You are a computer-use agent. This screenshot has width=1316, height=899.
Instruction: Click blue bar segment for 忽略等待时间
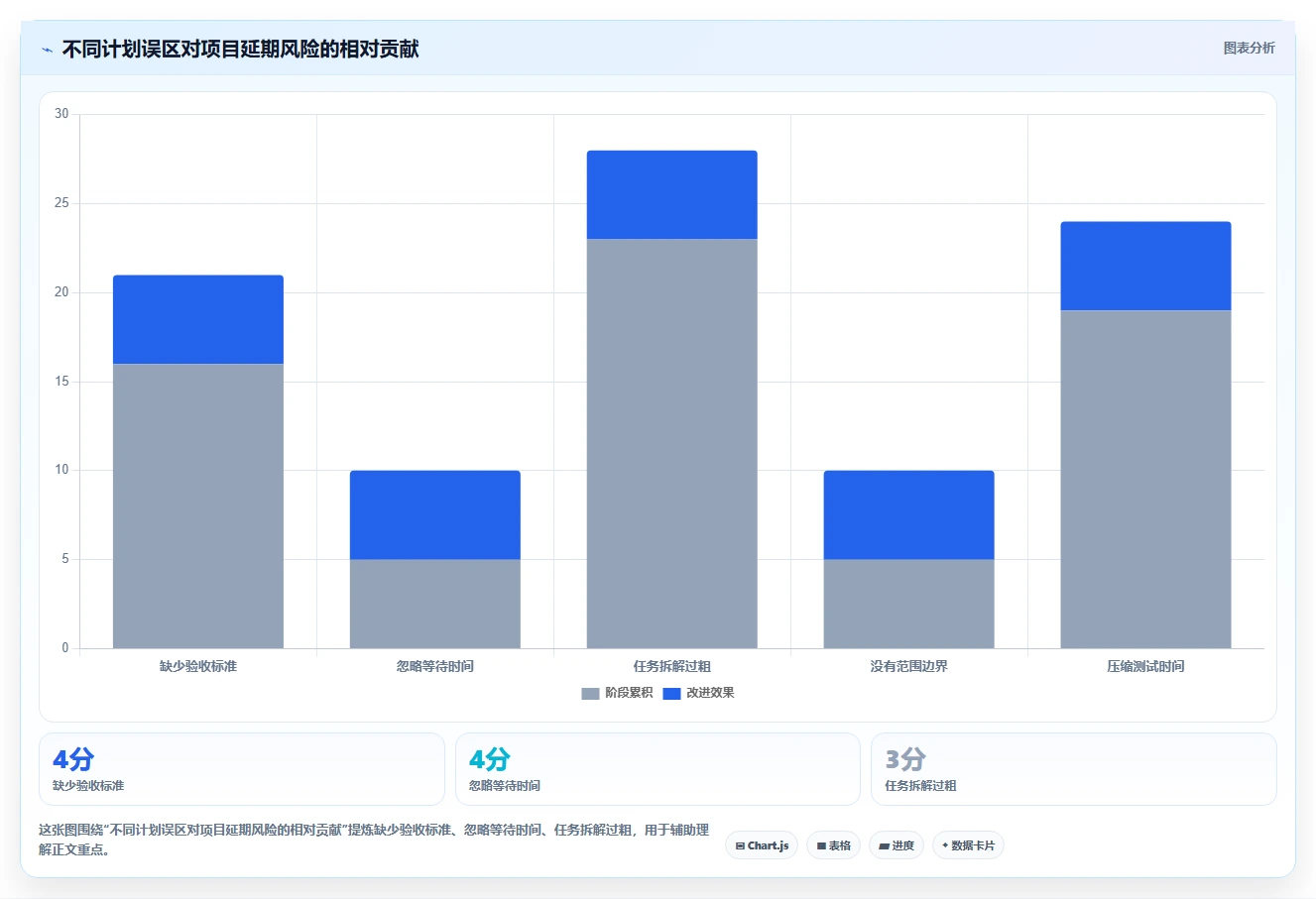coord(435,514)
